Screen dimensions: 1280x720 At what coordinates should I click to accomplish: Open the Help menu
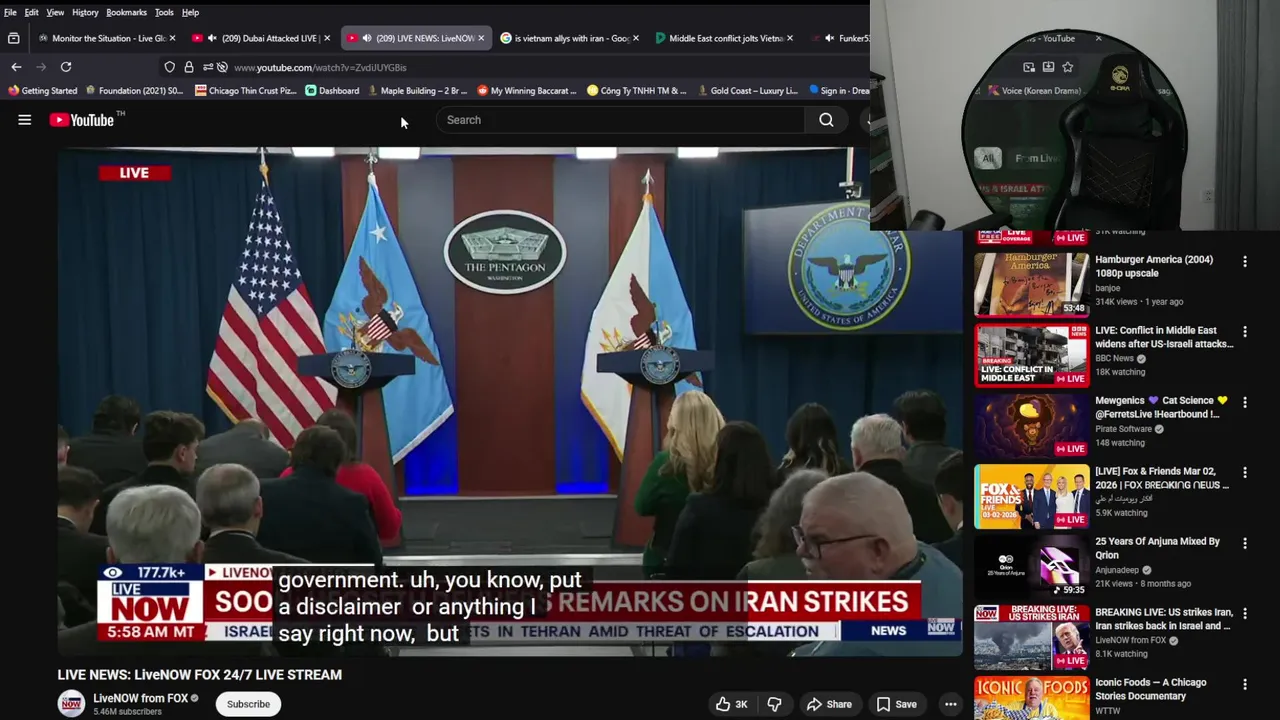(x=190, y=12)
